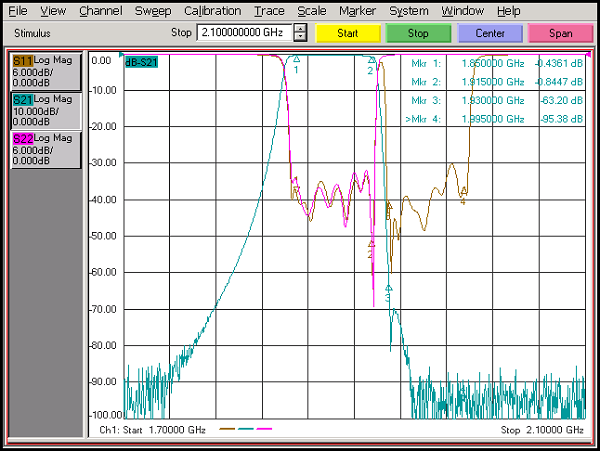Image resolution: width=600 pixels, height=451 pixels.
Task: Open the Marker menu
Action: pyautogui.click(x=357, y=11)
